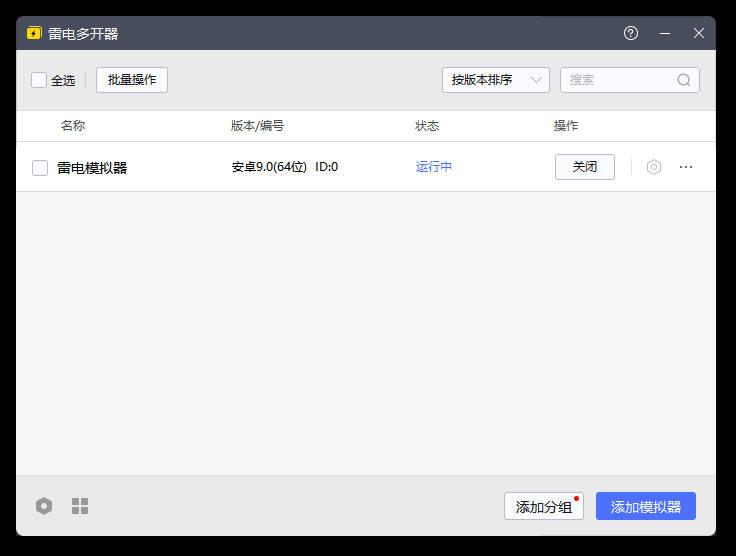Viewport: 736px width, 556px height.
Task: Select the 雷电模拟器 name text
Action: [92, 168]
